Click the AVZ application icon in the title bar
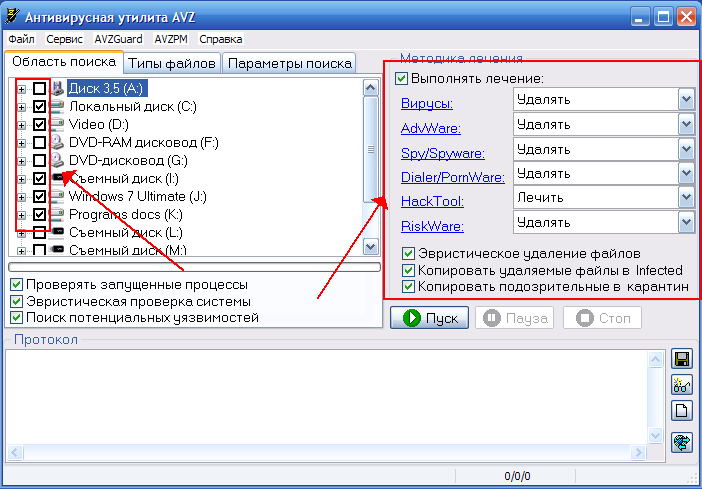 coord(12,17)
